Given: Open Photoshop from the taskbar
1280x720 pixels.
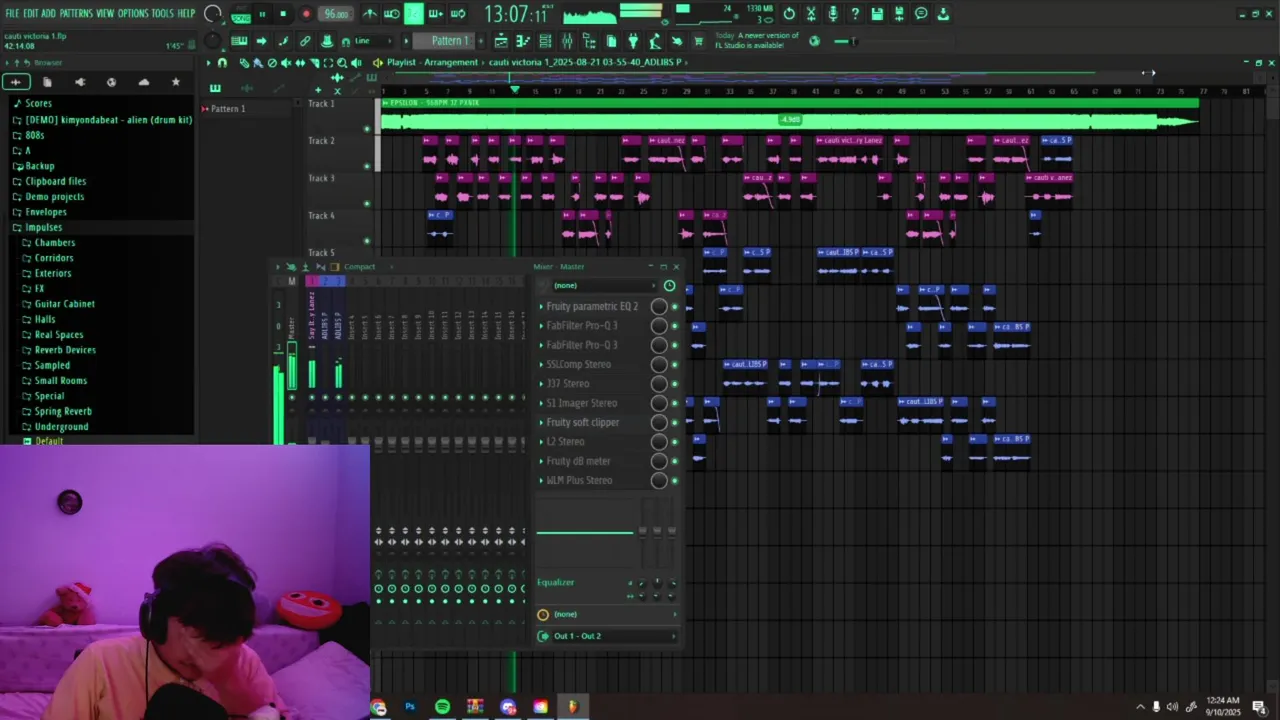Looking at the screenshot, I should point(410,707).
